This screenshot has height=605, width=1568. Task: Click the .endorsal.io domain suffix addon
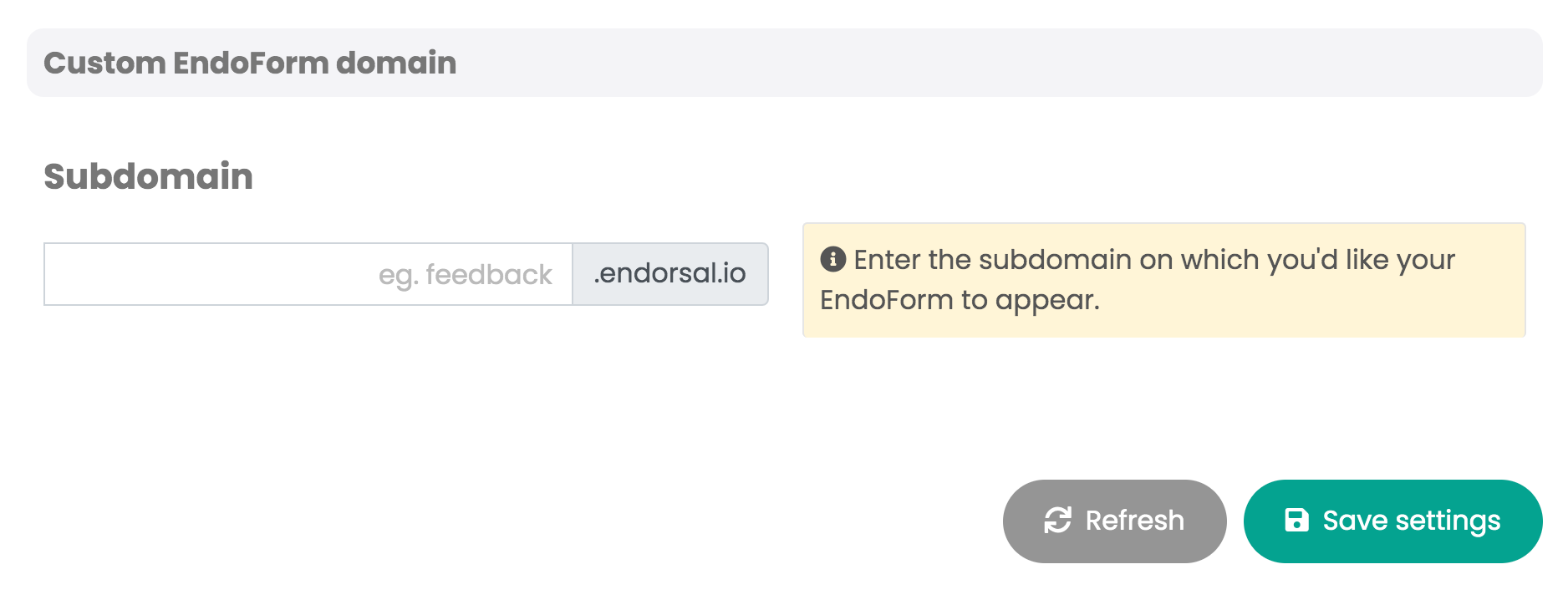click(669, 274)
